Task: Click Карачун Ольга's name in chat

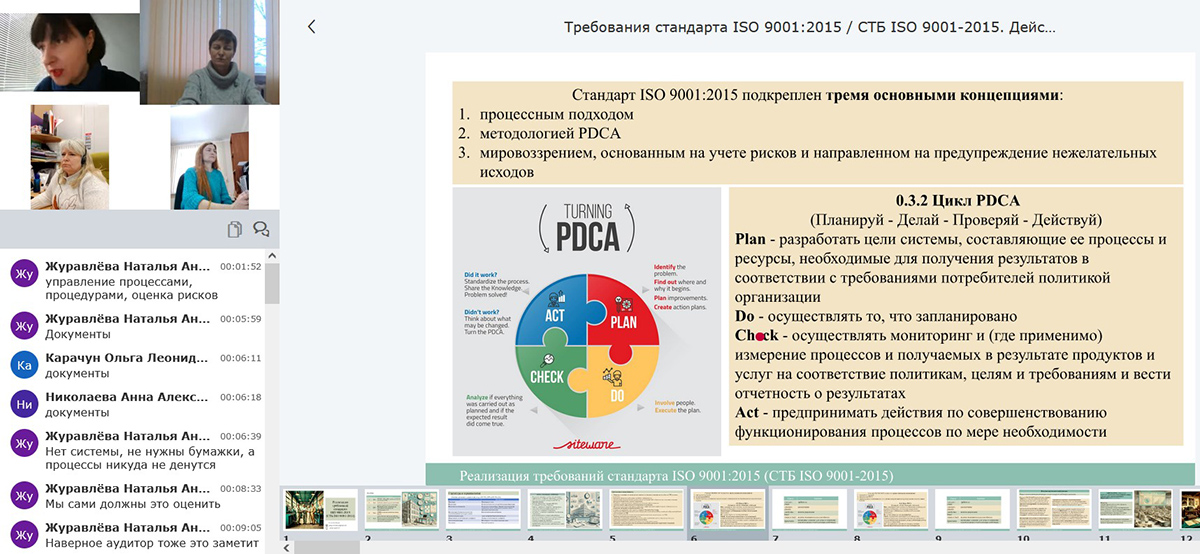Action: [126, 358]
